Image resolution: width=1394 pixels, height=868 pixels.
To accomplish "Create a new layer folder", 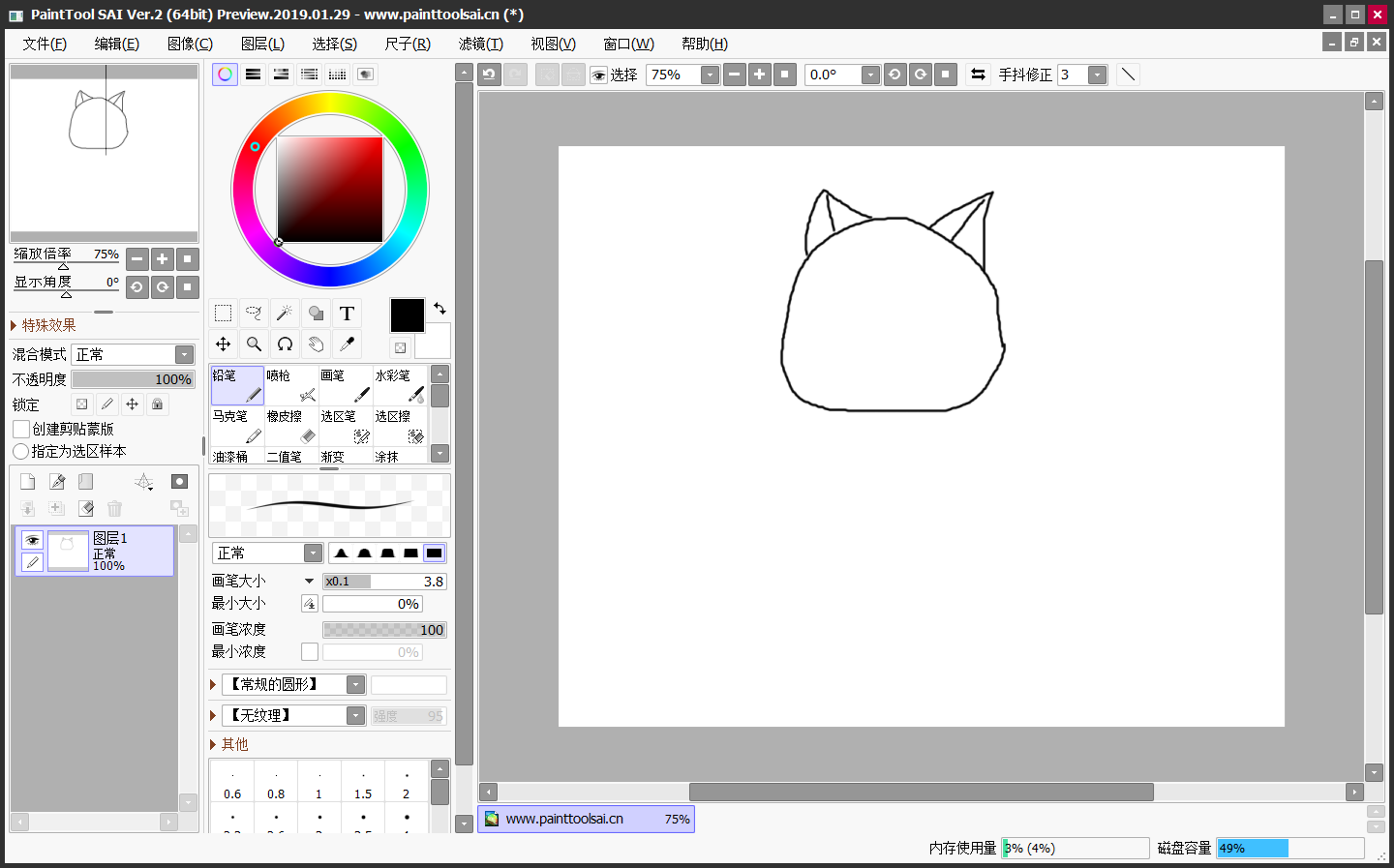I will point(86,482).
